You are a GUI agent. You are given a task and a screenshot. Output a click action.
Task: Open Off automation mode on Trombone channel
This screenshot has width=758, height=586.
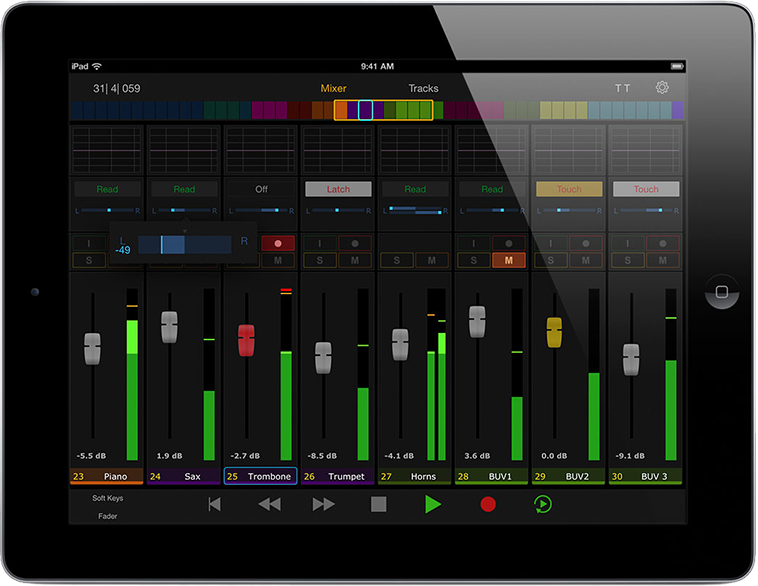click(x=261, y=189)
